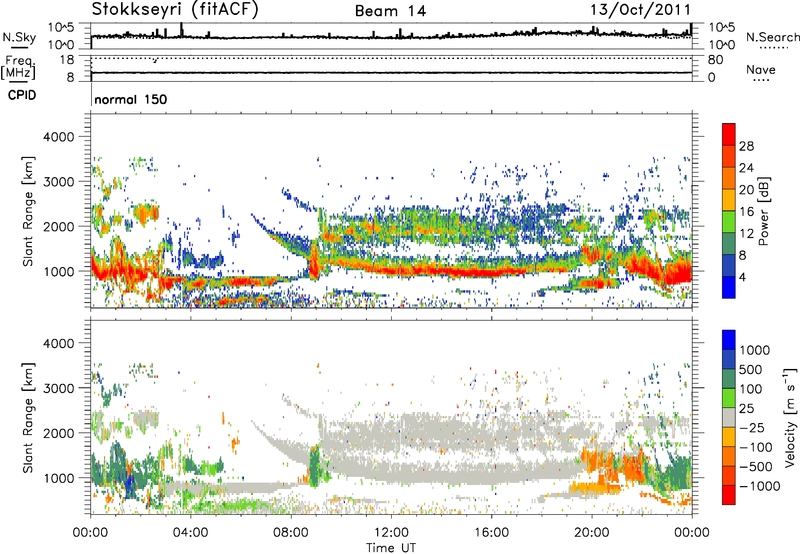Screen dimensions: 800x554
Task: Click the '28' label on the Power colorbar
Action: (746, 146)
